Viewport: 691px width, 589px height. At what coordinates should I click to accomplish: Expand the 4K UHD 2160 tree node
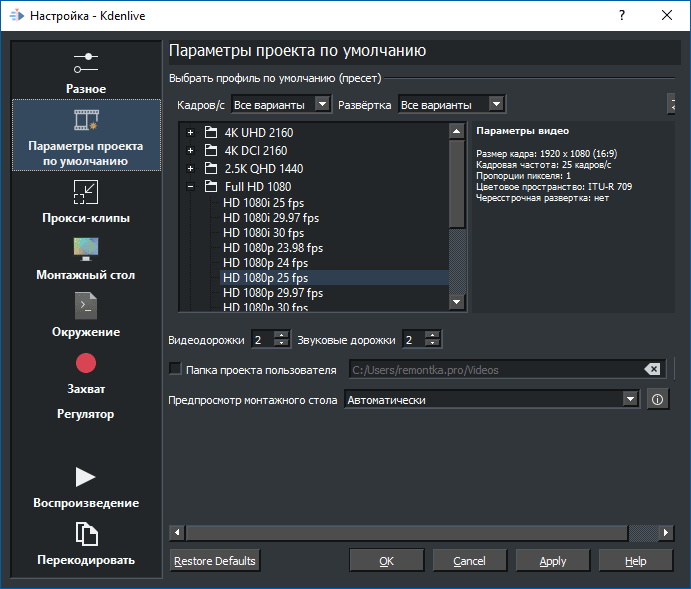click(190, 132)
